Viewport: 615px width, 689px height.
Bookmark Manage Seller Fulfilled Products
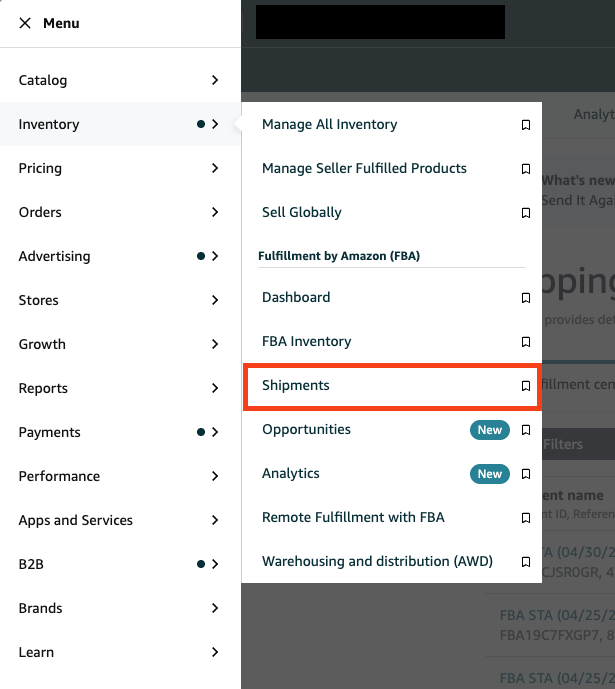tap(525, 169)
